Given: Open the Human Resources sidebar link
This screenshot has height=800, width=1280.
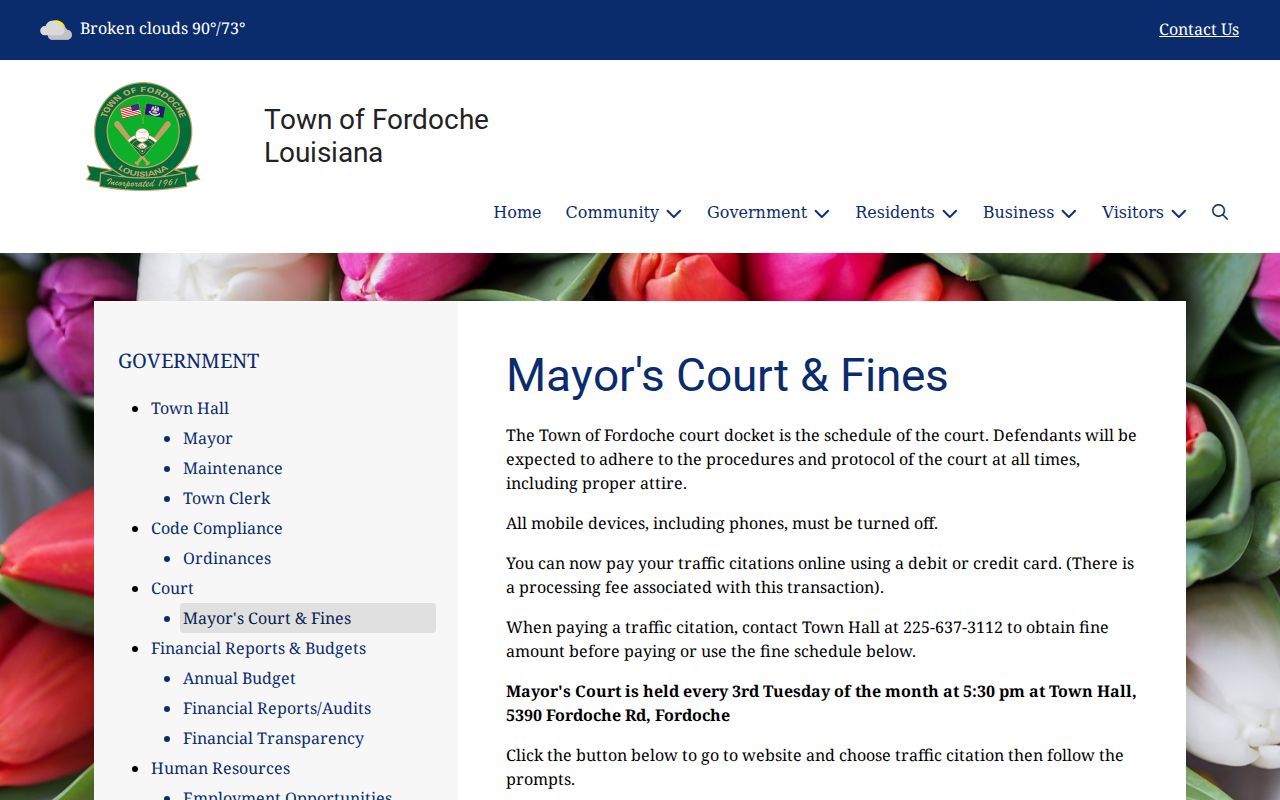Looking at the screenshot, I should pos(220,768).
